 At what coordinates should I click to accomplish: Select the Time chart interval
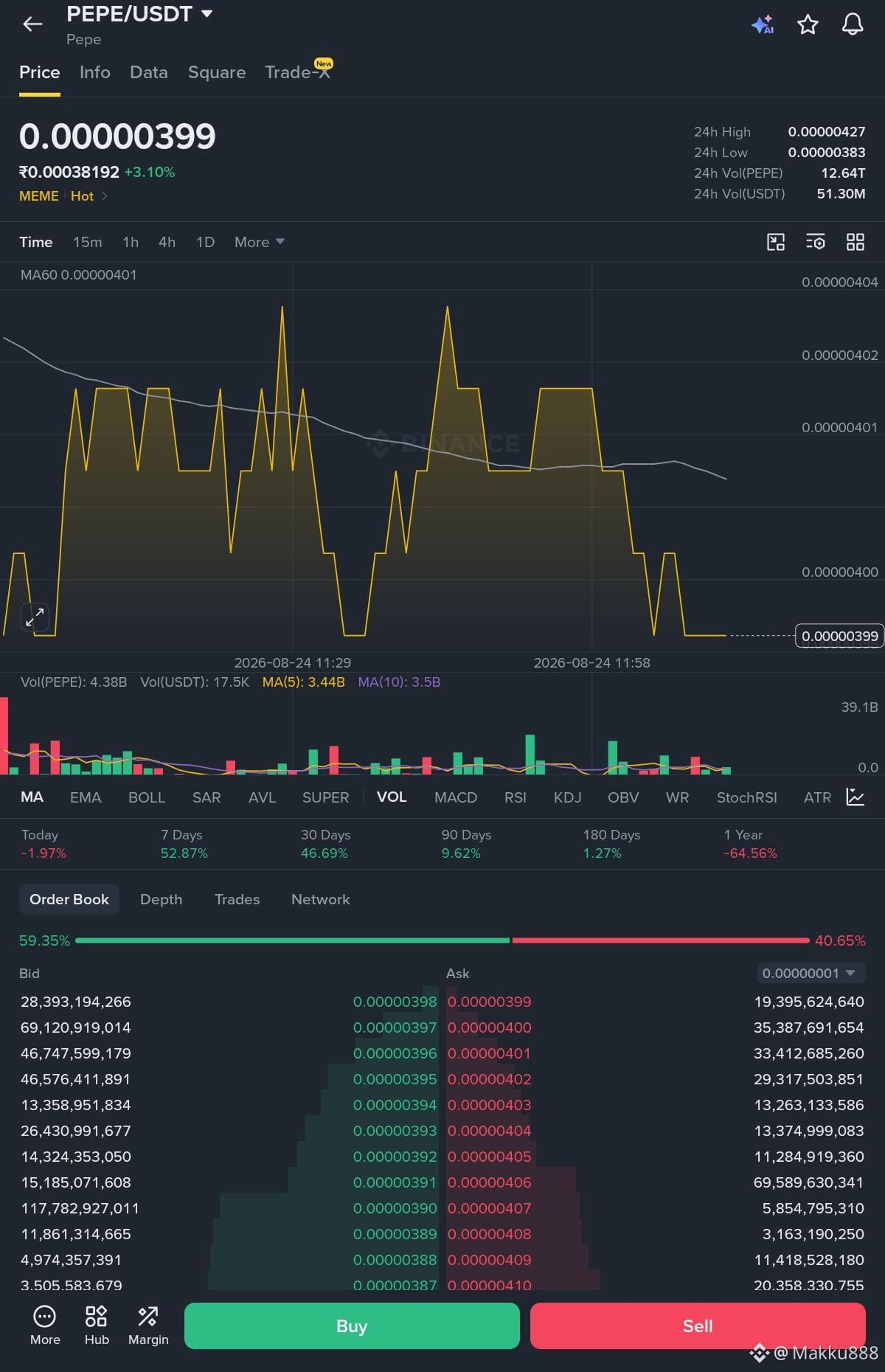coord(36,242)
